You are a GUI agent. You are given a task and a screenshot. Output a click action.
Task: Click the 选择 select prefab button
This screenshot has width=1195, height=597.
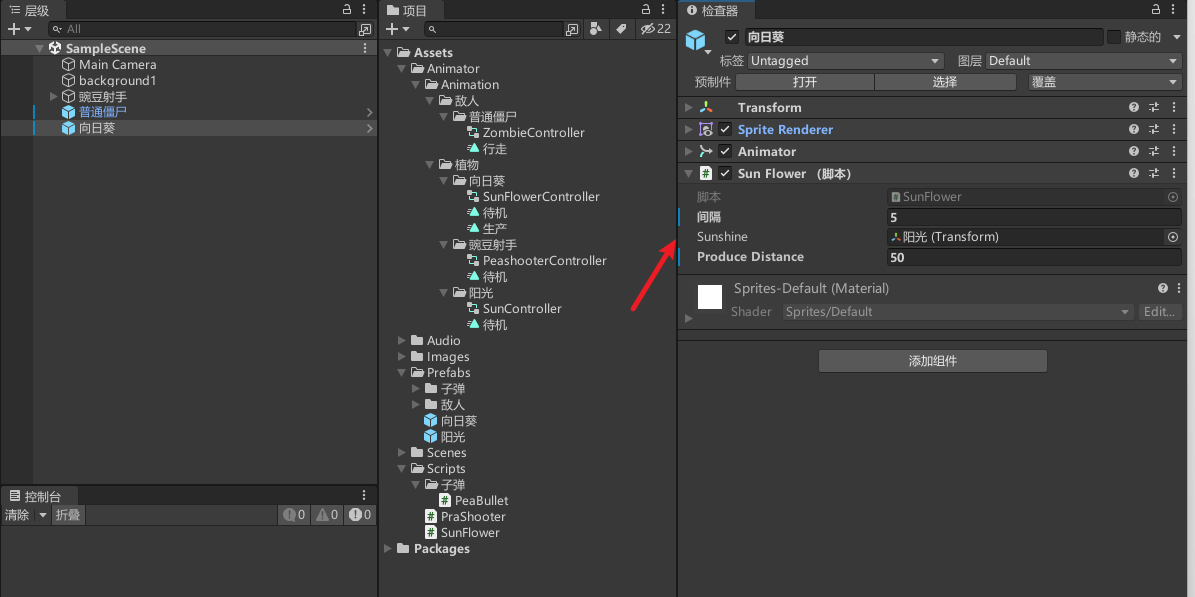point(945,82)
